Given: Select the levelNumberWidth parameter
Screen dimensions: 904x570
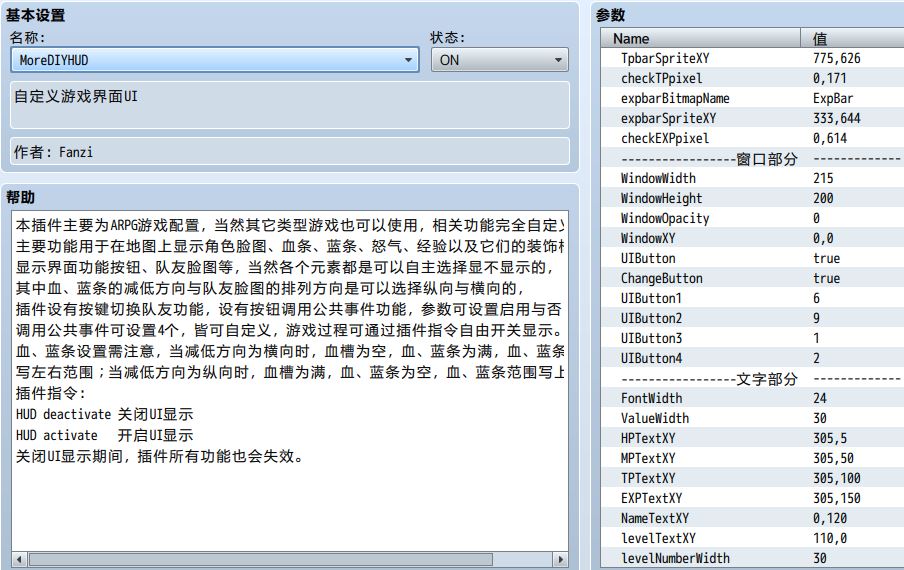Looking at the screenshot, I should click(x=675, y=558).
